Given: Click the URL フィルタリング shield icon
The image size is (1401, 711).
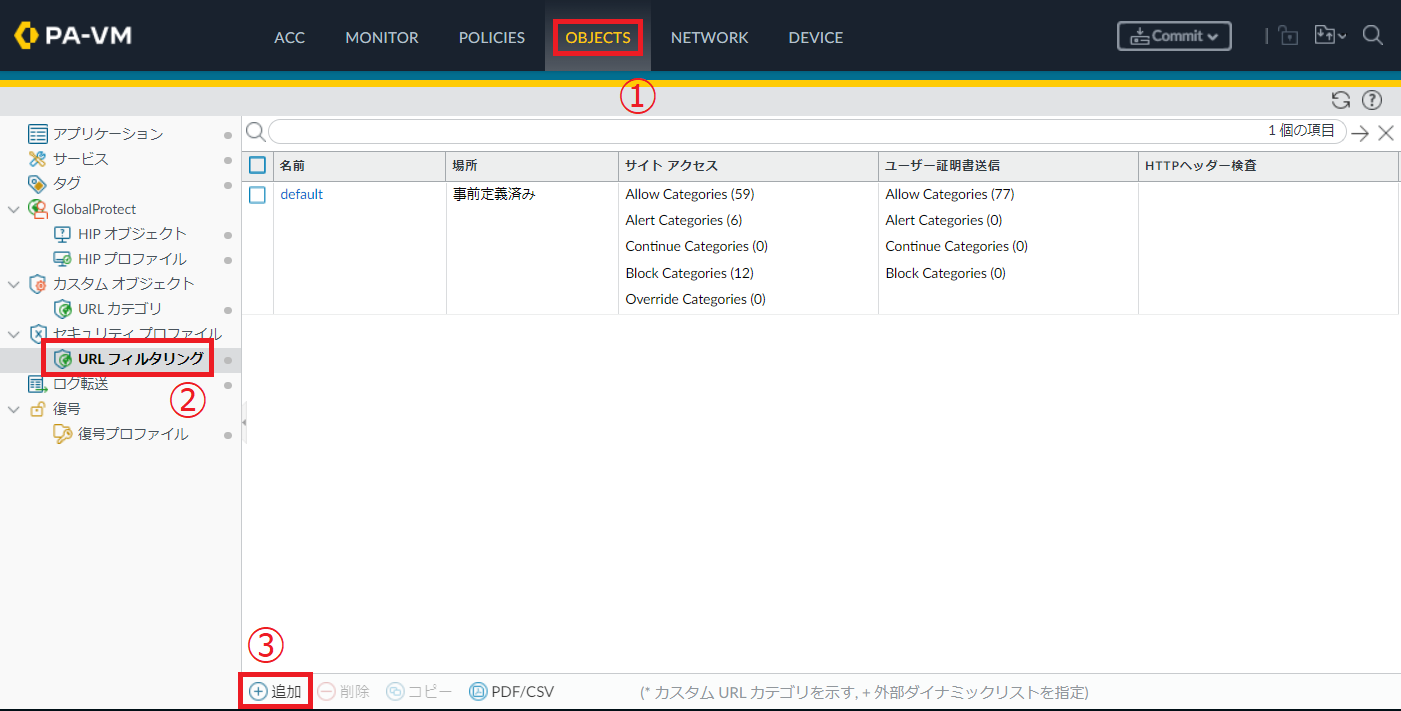Looking at the screenshot, I should [x=62, y=358].
